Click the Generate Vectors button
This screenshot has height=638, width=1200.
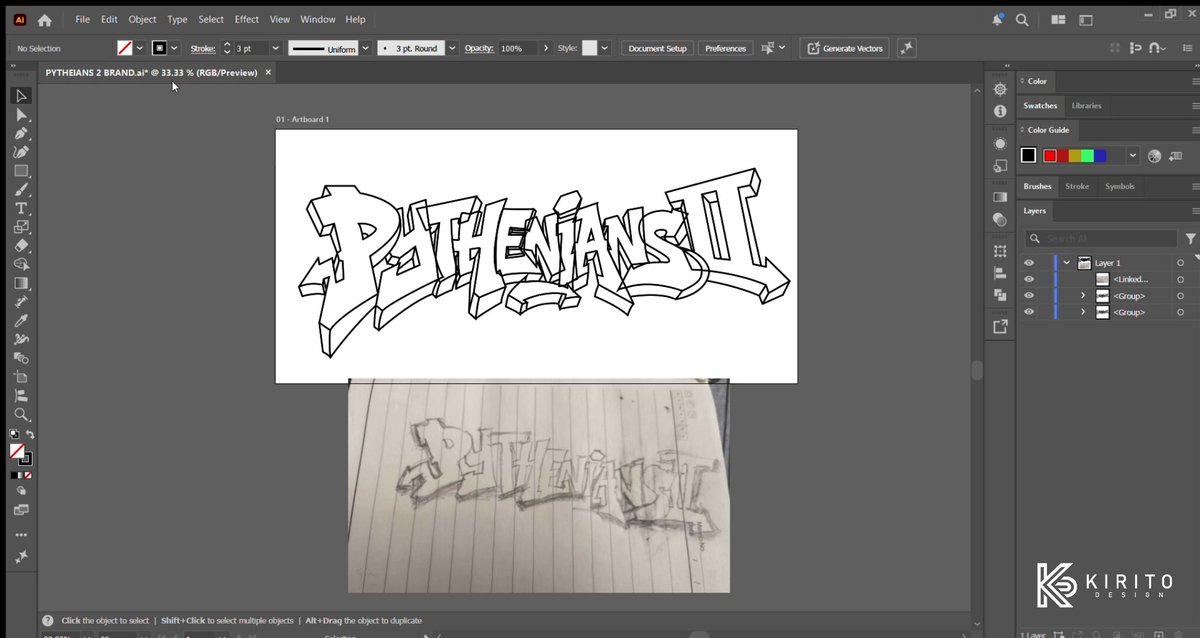(x=844, y=48)
